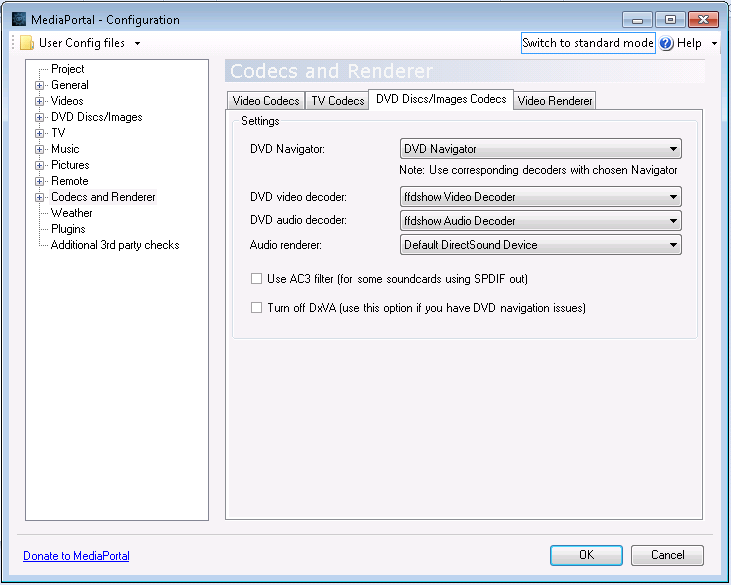
Task: Open the Video Renderer tab
Action: pyautogui.click(x=555, y=101)
